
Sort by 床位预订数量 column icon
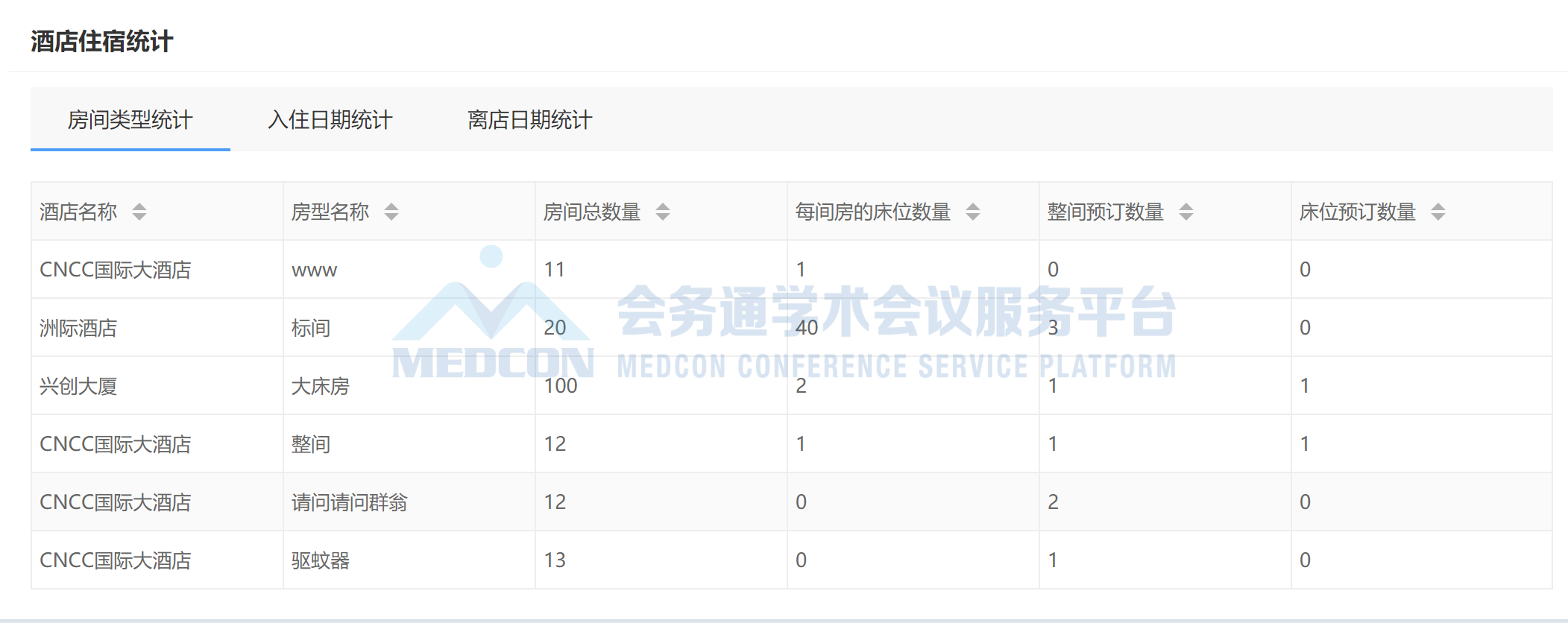click(x=1438, y=212)
